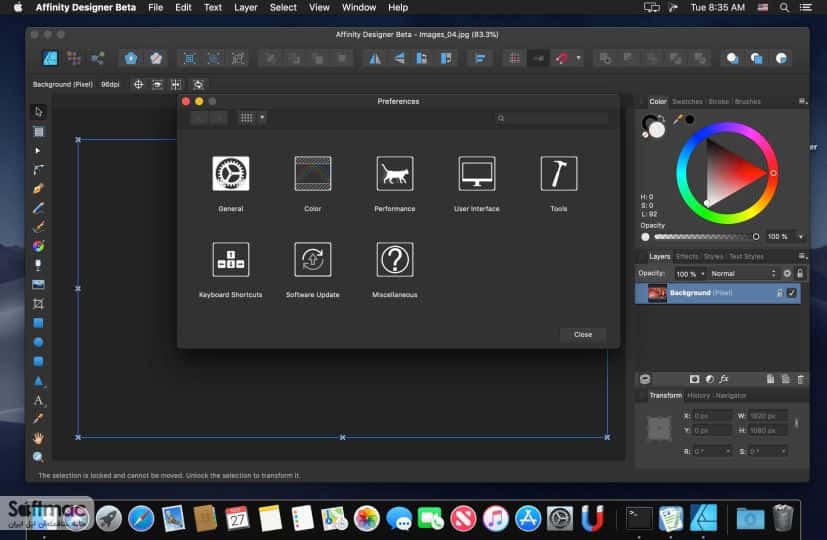
Task: Select the Zoom tool
Action: pyautogui.click(x=39, y=457)
